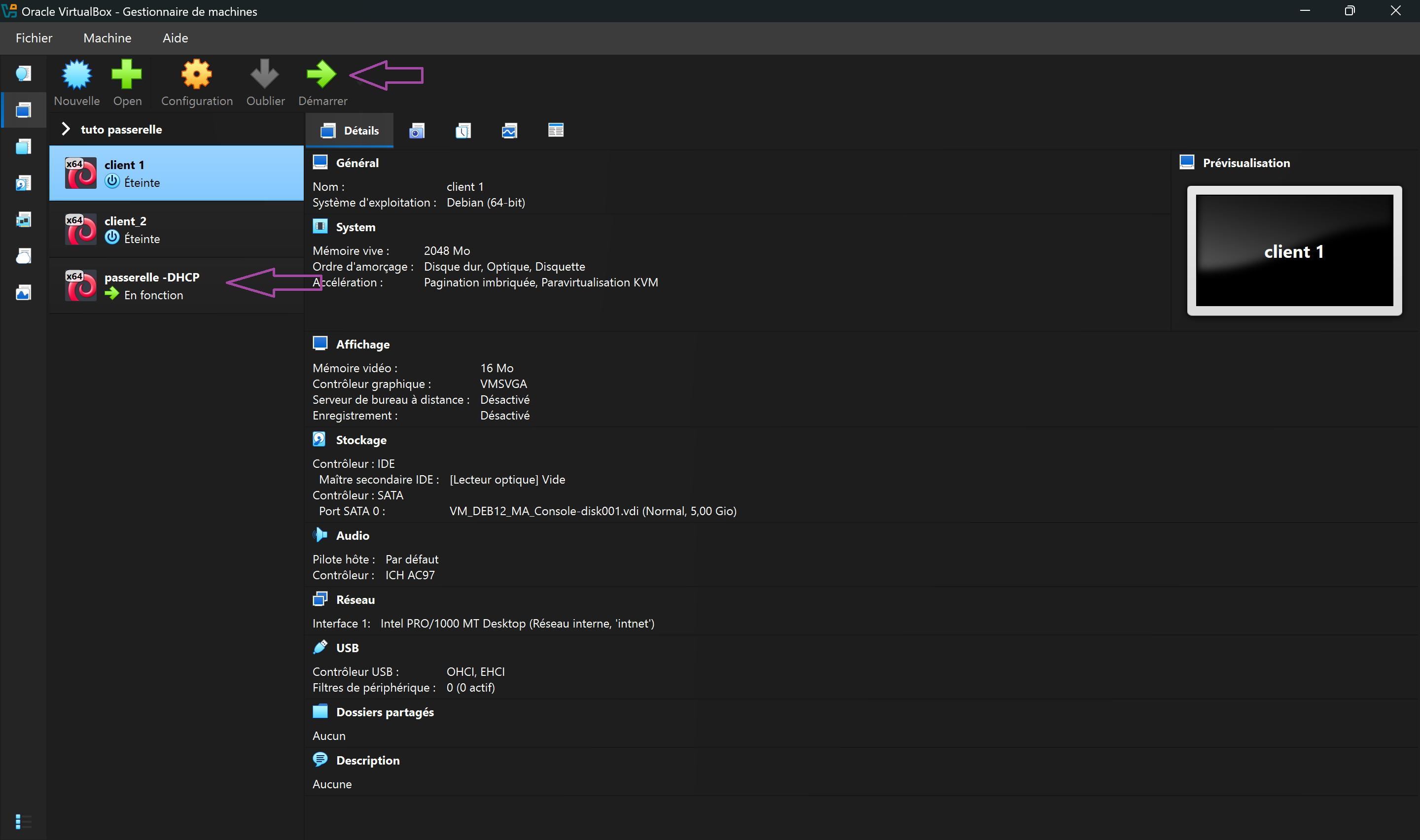Open the Activity graph tab icon
The image size is (1420, 840).
(509, 131)
